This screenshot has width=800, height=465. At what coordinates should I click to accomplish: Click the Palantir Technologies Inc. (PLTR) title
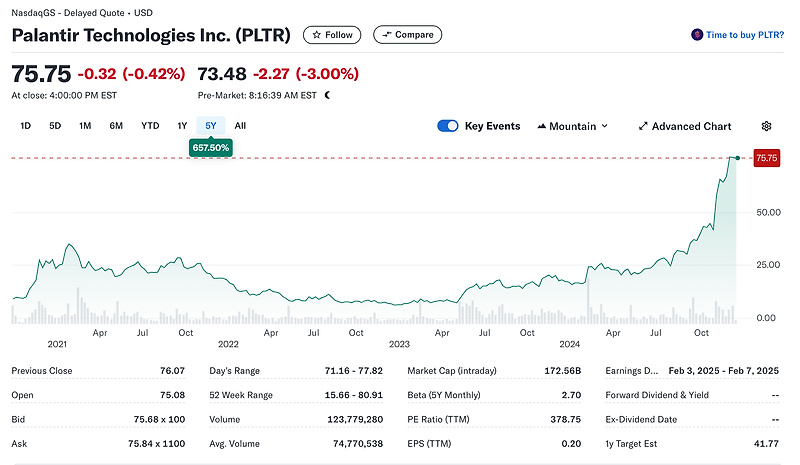pos(151,35)
